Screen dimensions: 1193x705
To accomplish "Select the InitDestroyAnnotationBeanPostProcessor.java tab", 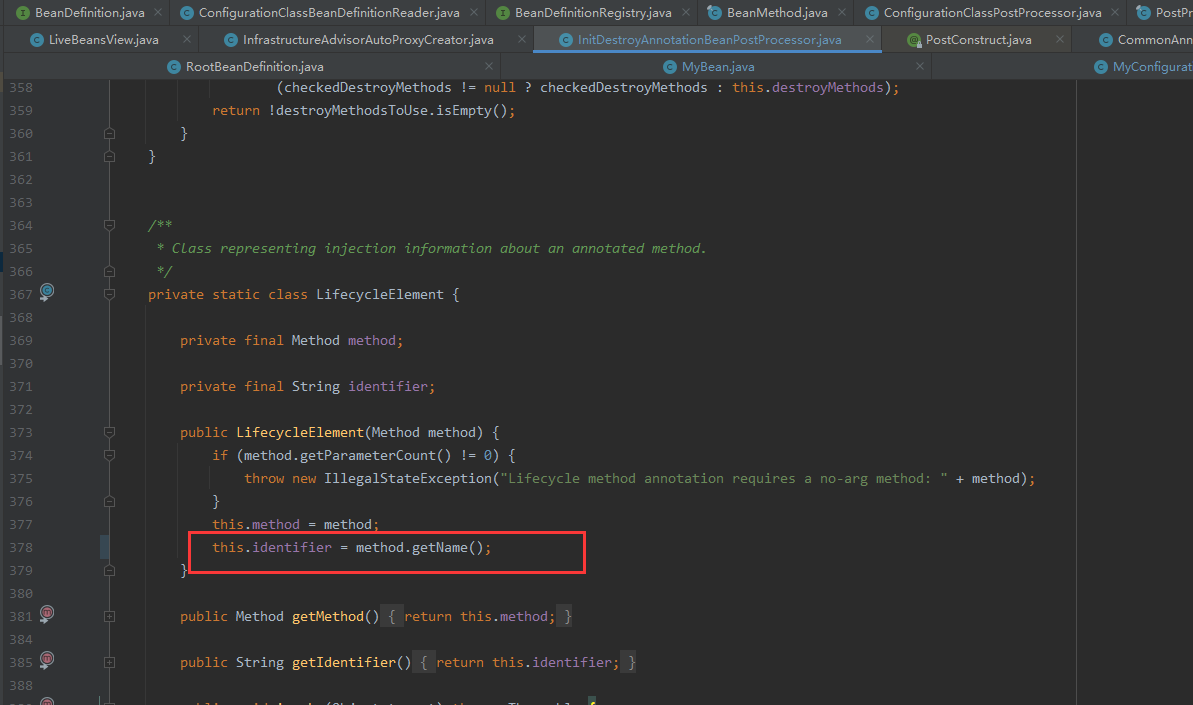I will click(x=709, y=40).
